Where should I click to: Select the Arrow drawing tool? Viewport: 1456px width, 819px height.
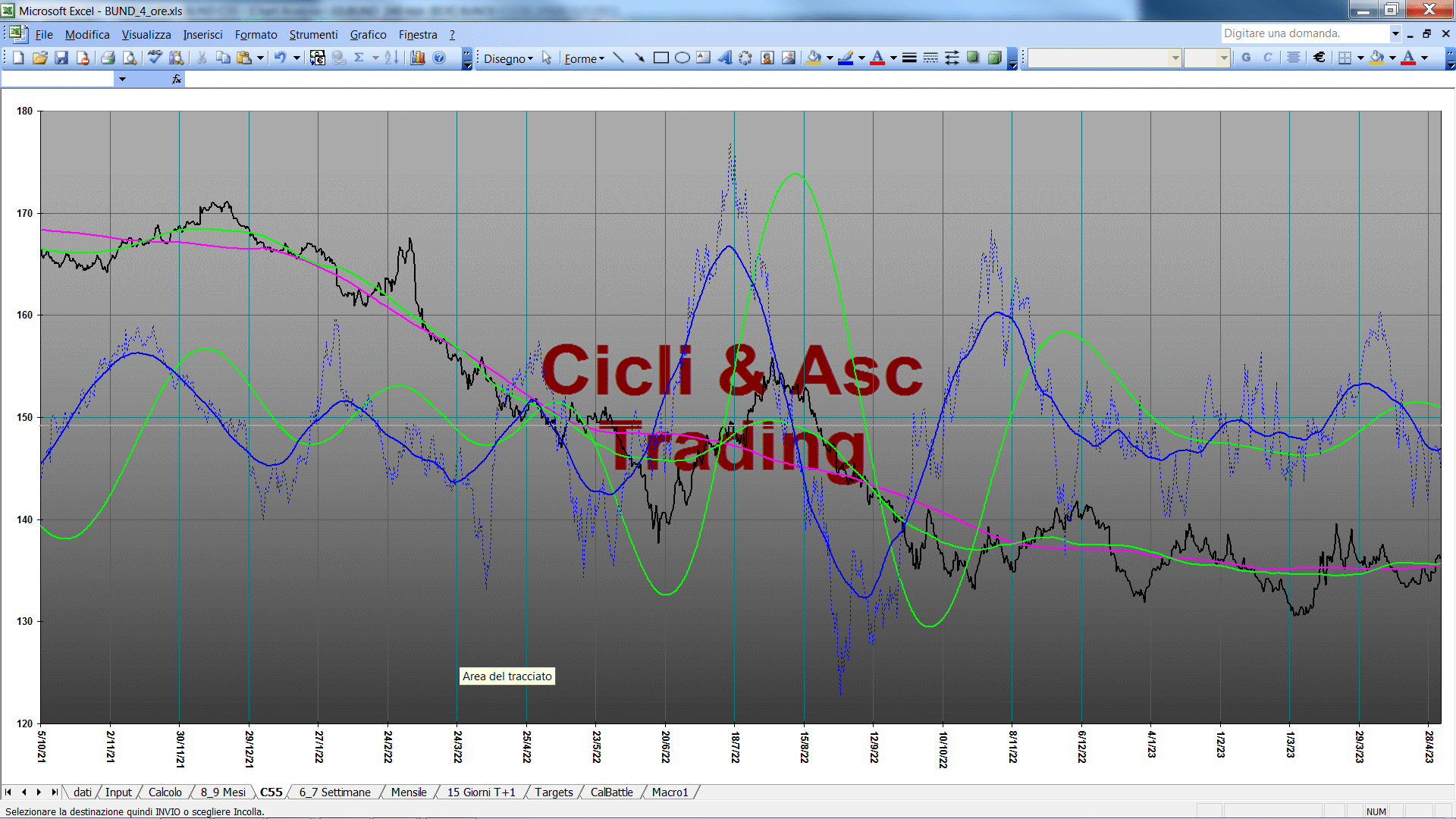coord(640,58)
